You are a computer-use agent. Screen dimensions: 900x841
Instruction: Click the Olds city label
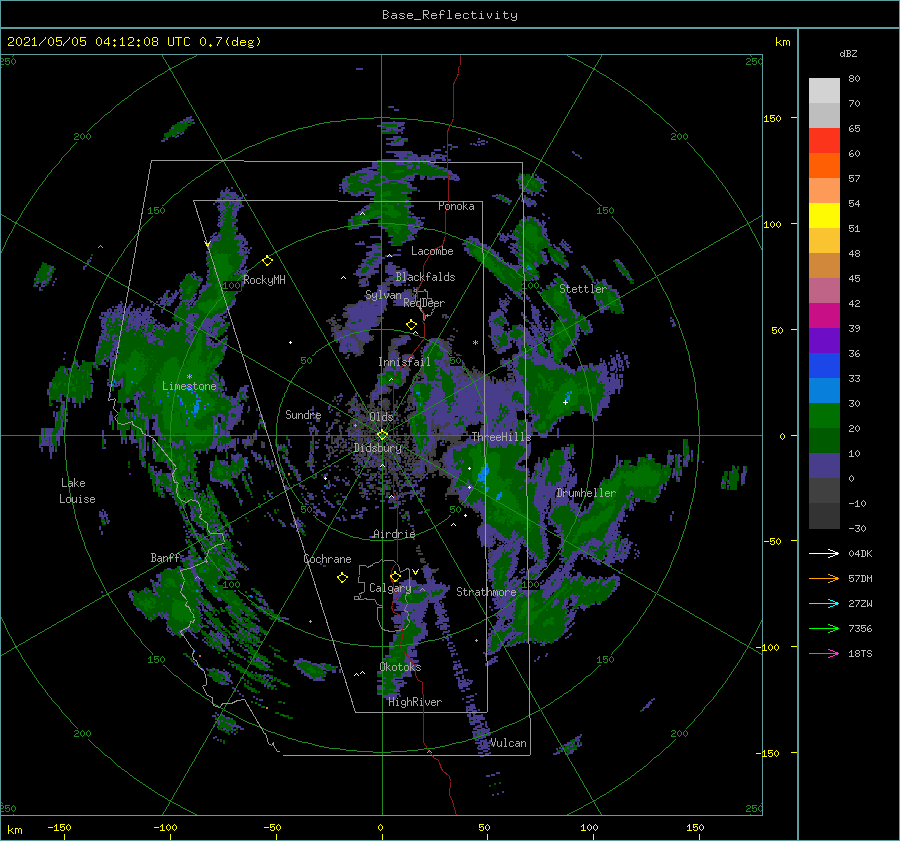click(x=381, y=417)
